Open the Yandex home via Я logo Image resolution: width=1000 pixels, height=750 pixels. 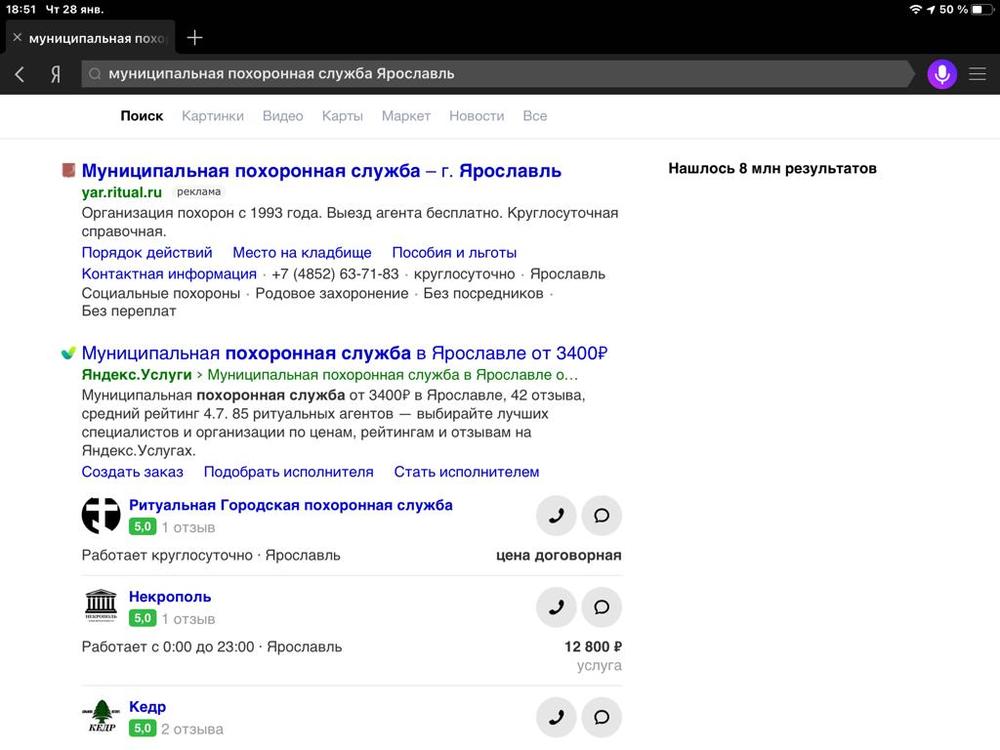(x=55, y=74)
